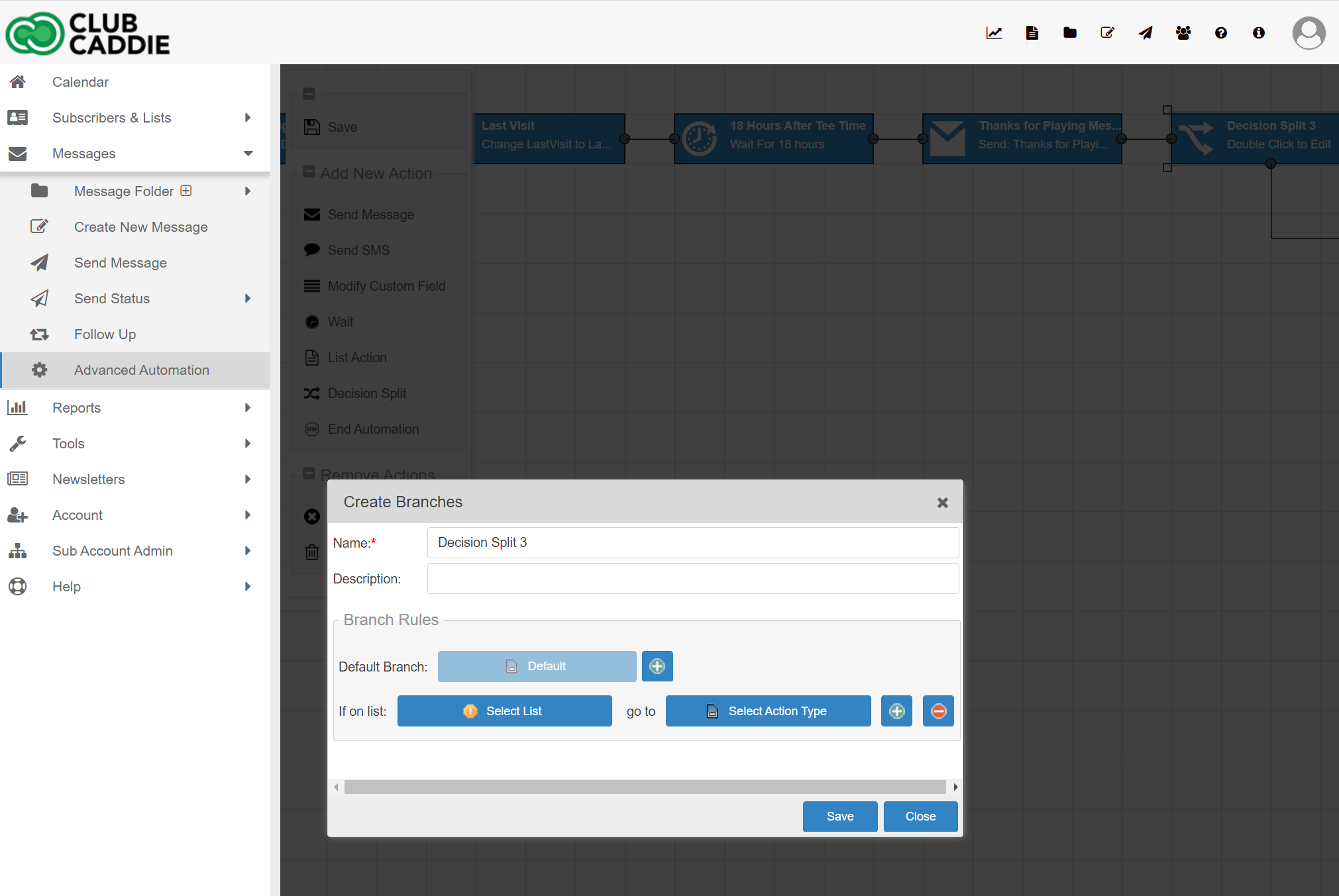Open the Select List dropdown button
Image resolution: width=1339 pixels, height=896 pixels.
tap(504, 711)
